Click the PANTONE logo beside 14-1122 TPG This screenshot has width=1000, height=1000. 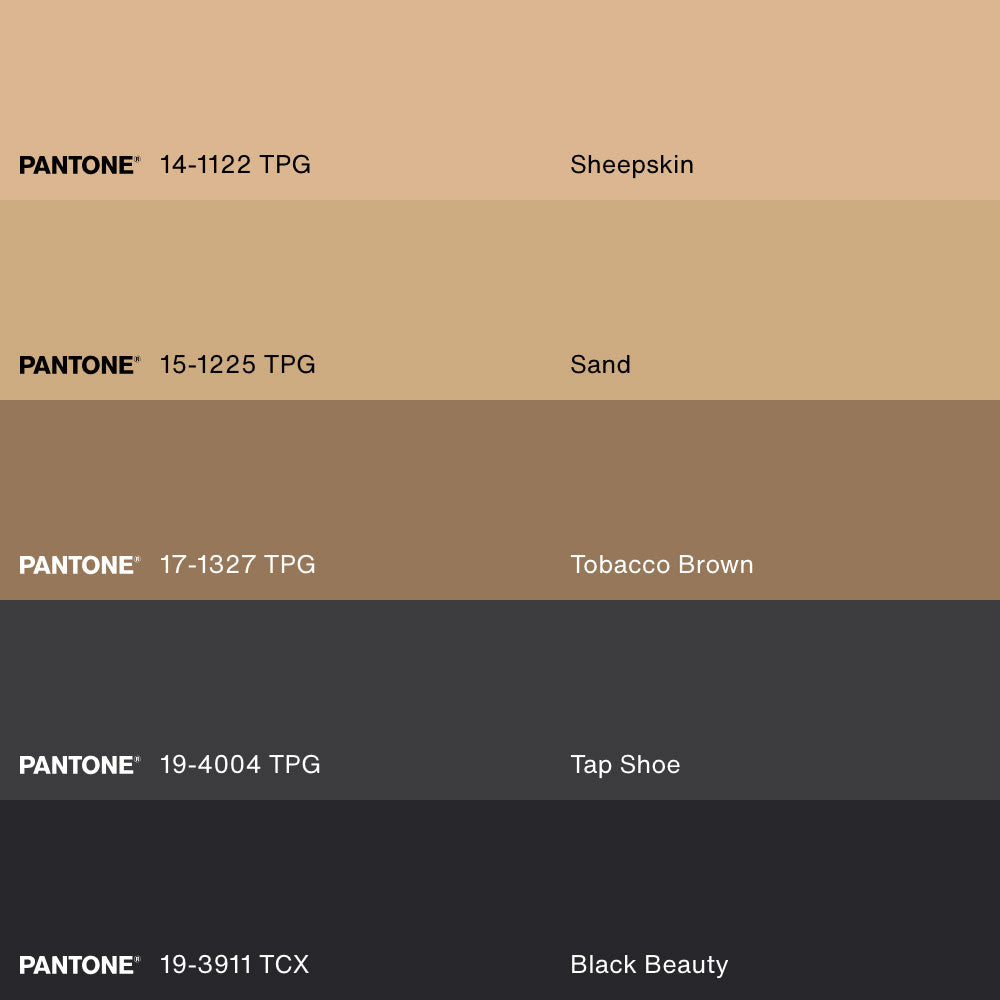click(79, 165)
